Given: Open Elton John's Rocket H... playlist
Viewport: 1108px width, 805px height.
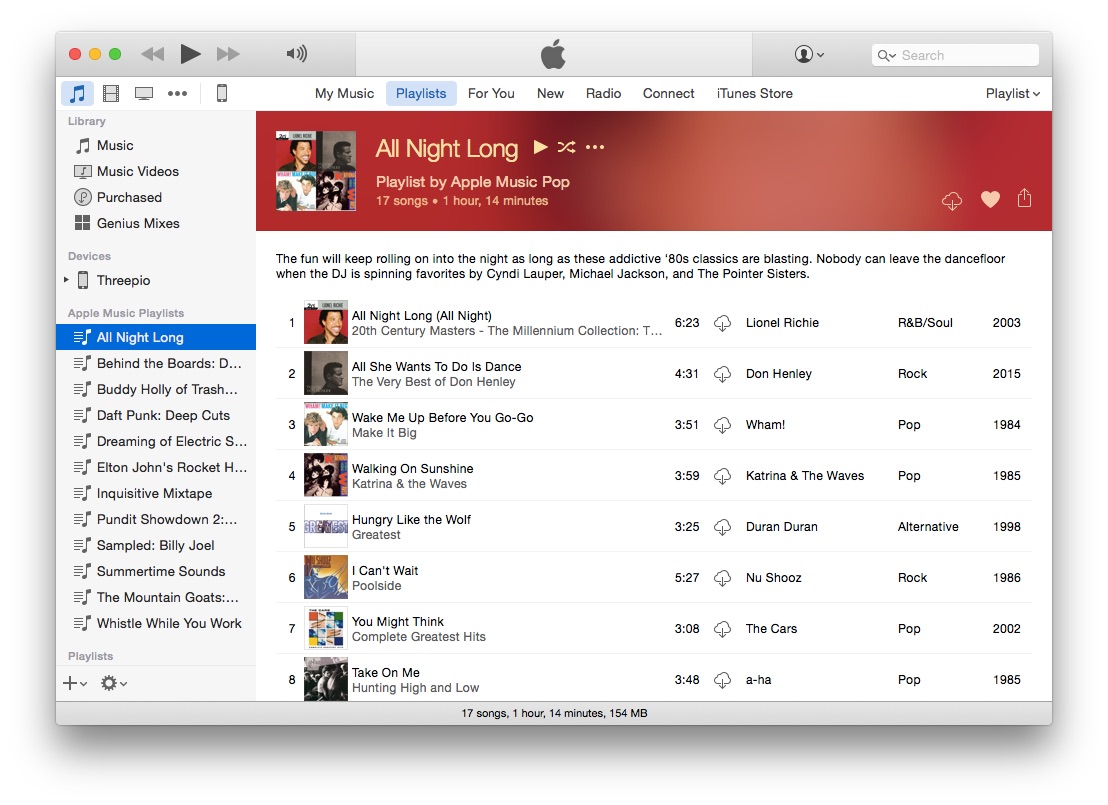Looking at the screenshot, I should coord(155,467).
